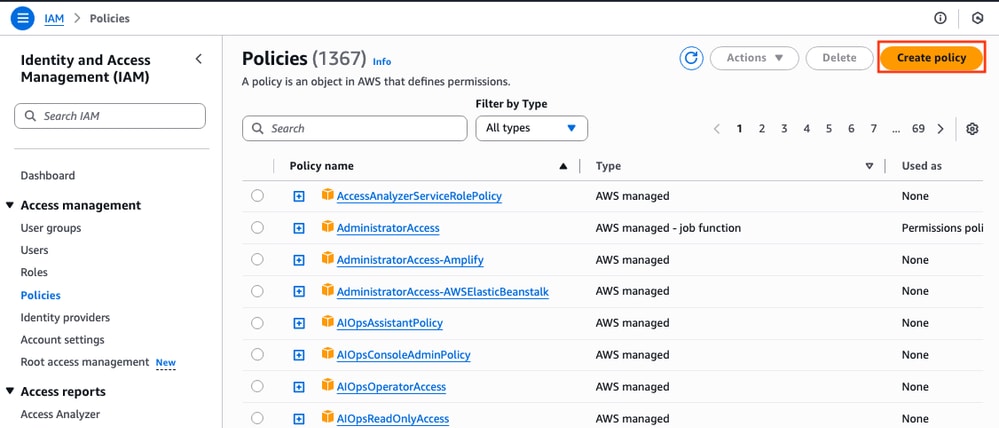Click the policy cube icon for AIOpsOperatorAccess
999x428 pixels.
tap(327, 385)
